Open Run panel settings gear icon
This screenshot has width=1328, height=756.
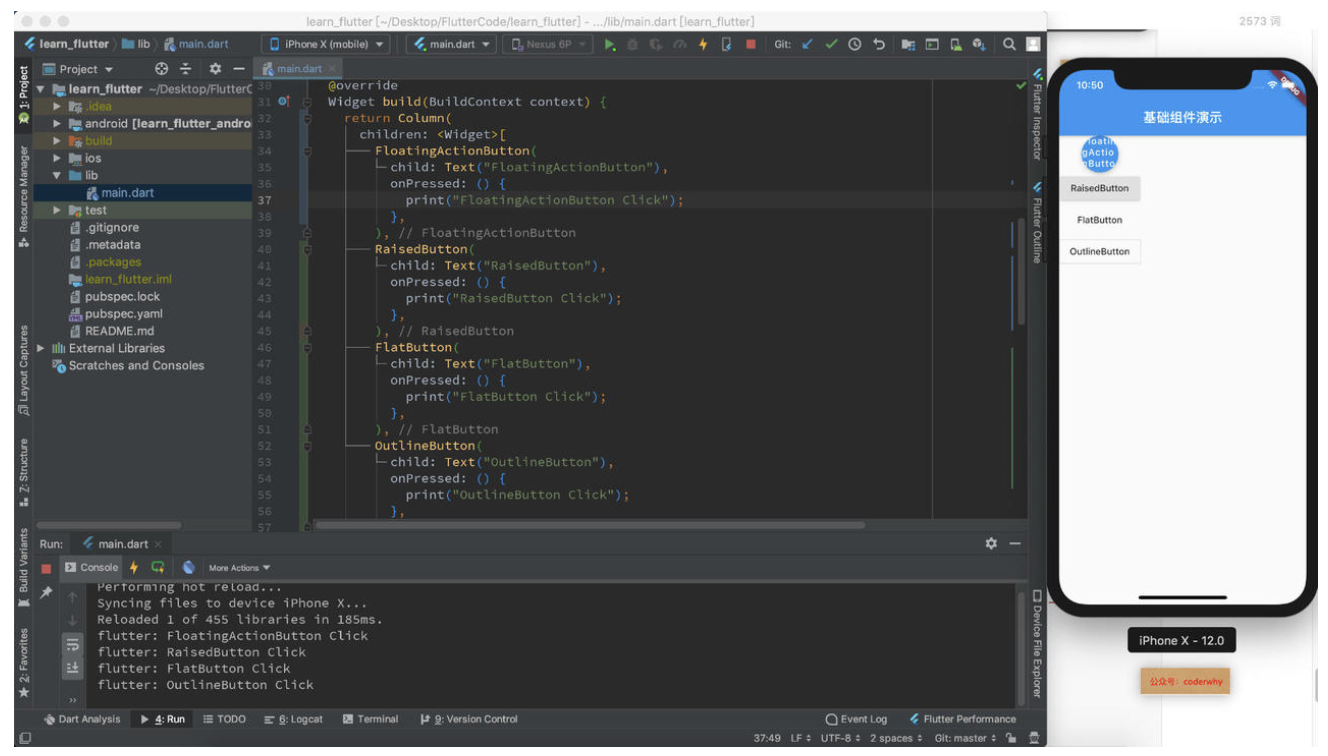[x=991, y=543]
